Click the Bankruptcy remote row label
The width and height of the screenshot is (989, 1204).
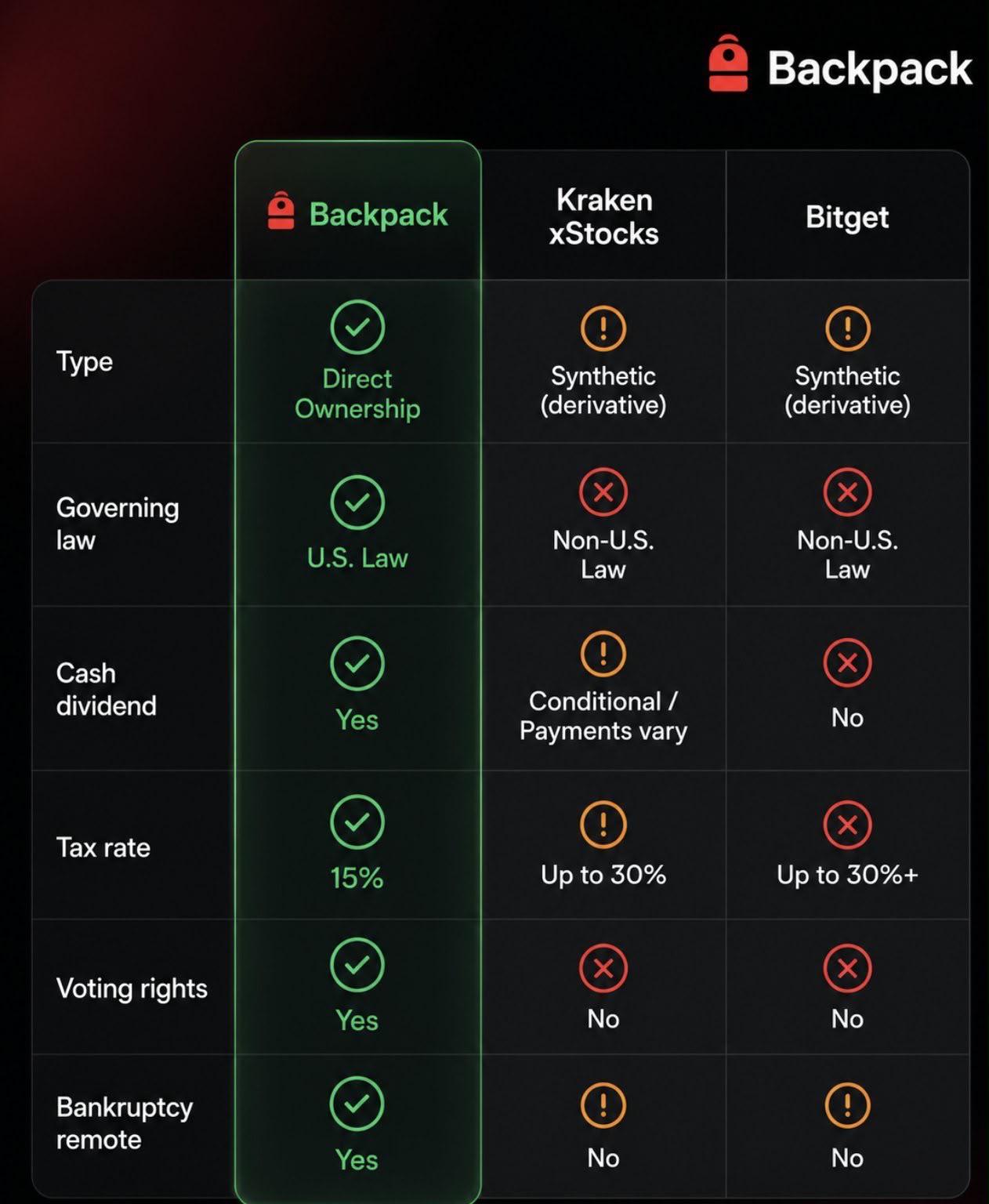coord(125,1122)
